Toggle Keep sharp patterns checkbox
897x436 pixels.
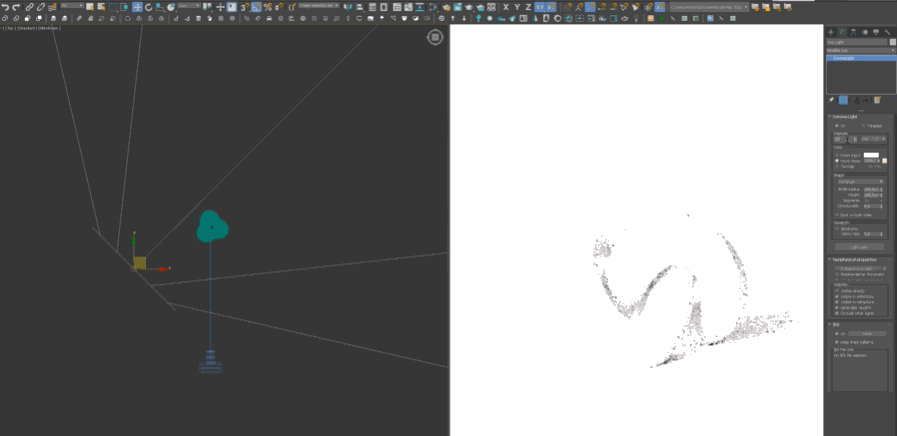(x=838, y=342)
